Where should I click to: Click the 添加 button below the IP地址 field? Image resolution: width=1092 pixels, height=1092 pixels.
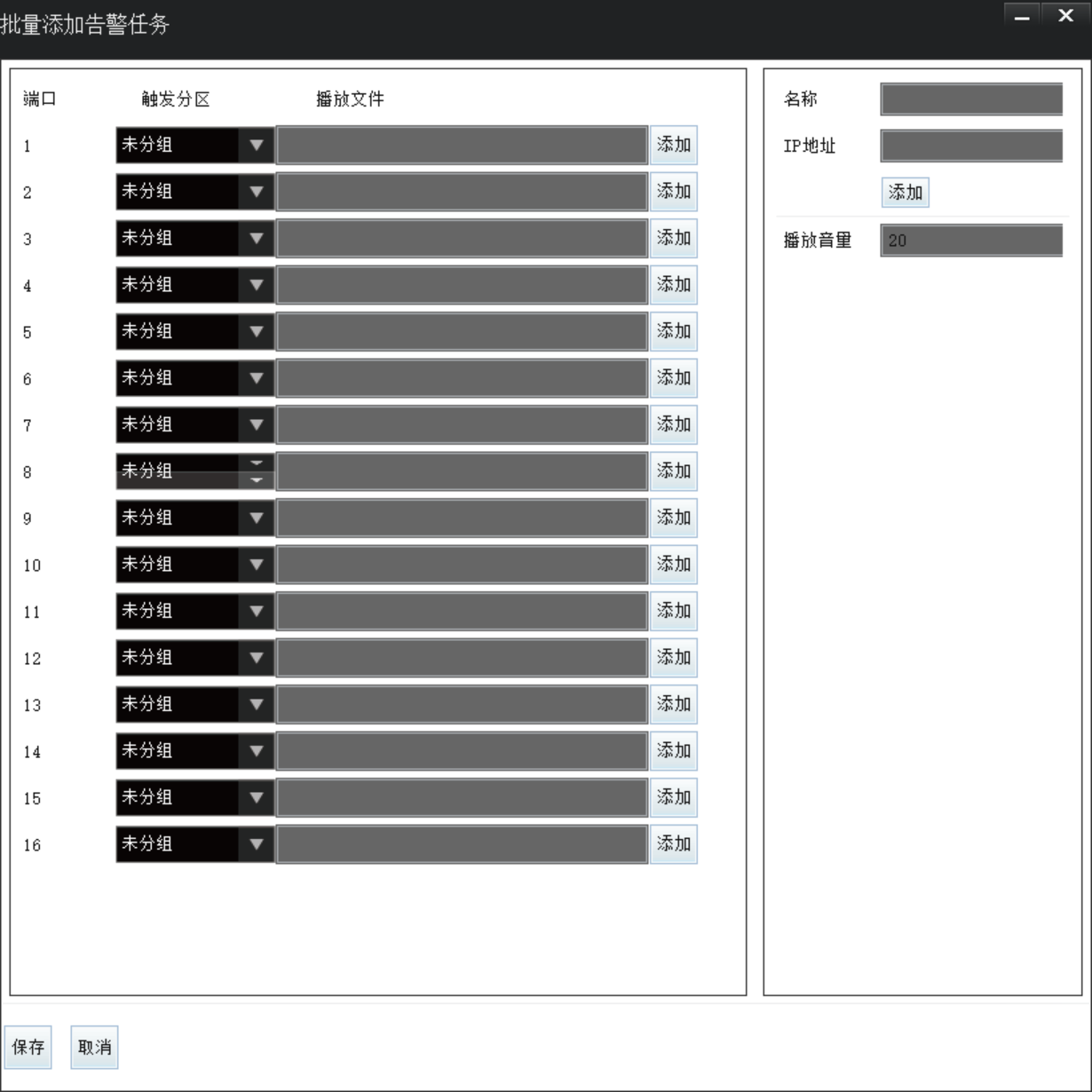click(904, 192)
